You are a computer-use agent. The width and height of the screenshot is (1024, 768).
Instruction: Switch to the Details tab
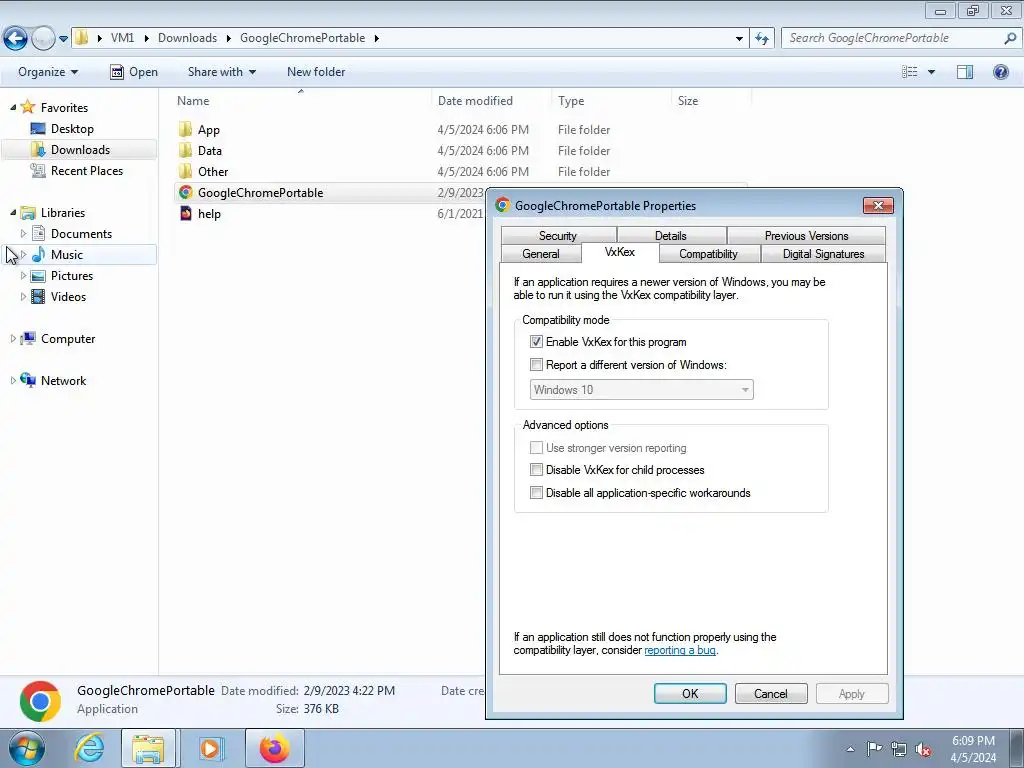pos(671,236)
